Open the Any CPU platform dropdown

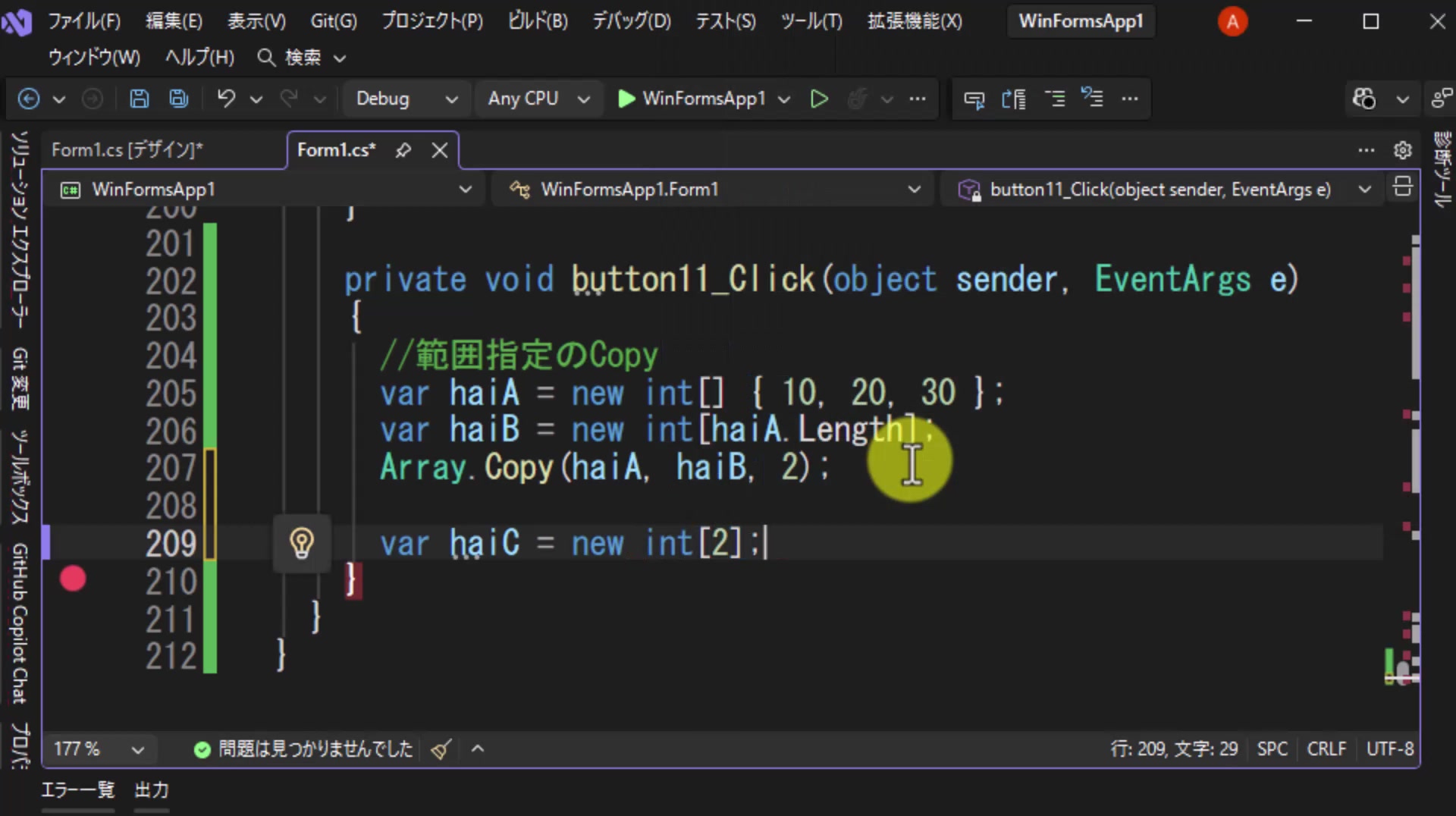tap(538, 99)
